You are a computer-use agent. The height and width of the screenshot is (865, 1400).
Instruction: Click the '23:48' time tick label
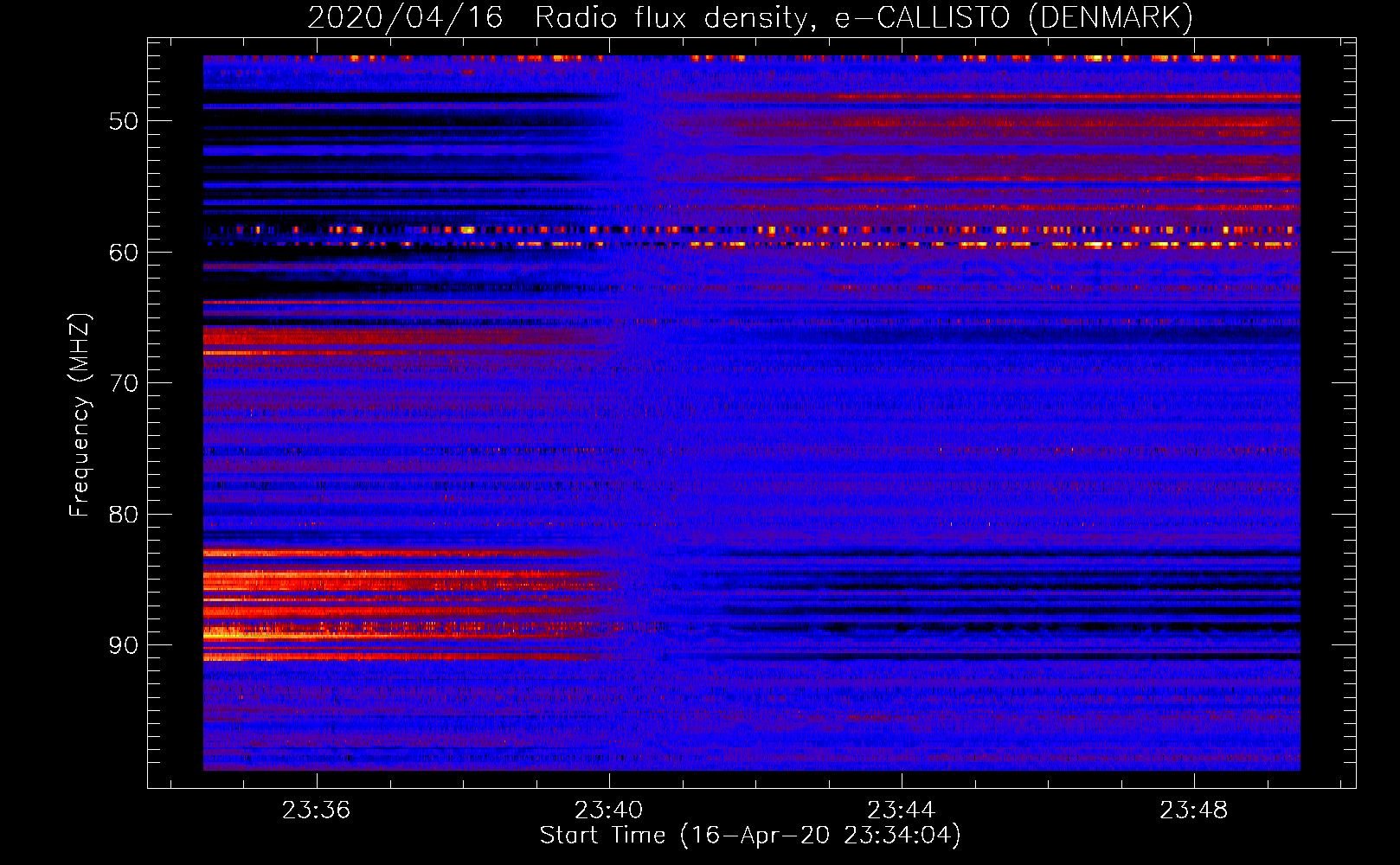click(x=1193, y=811)
